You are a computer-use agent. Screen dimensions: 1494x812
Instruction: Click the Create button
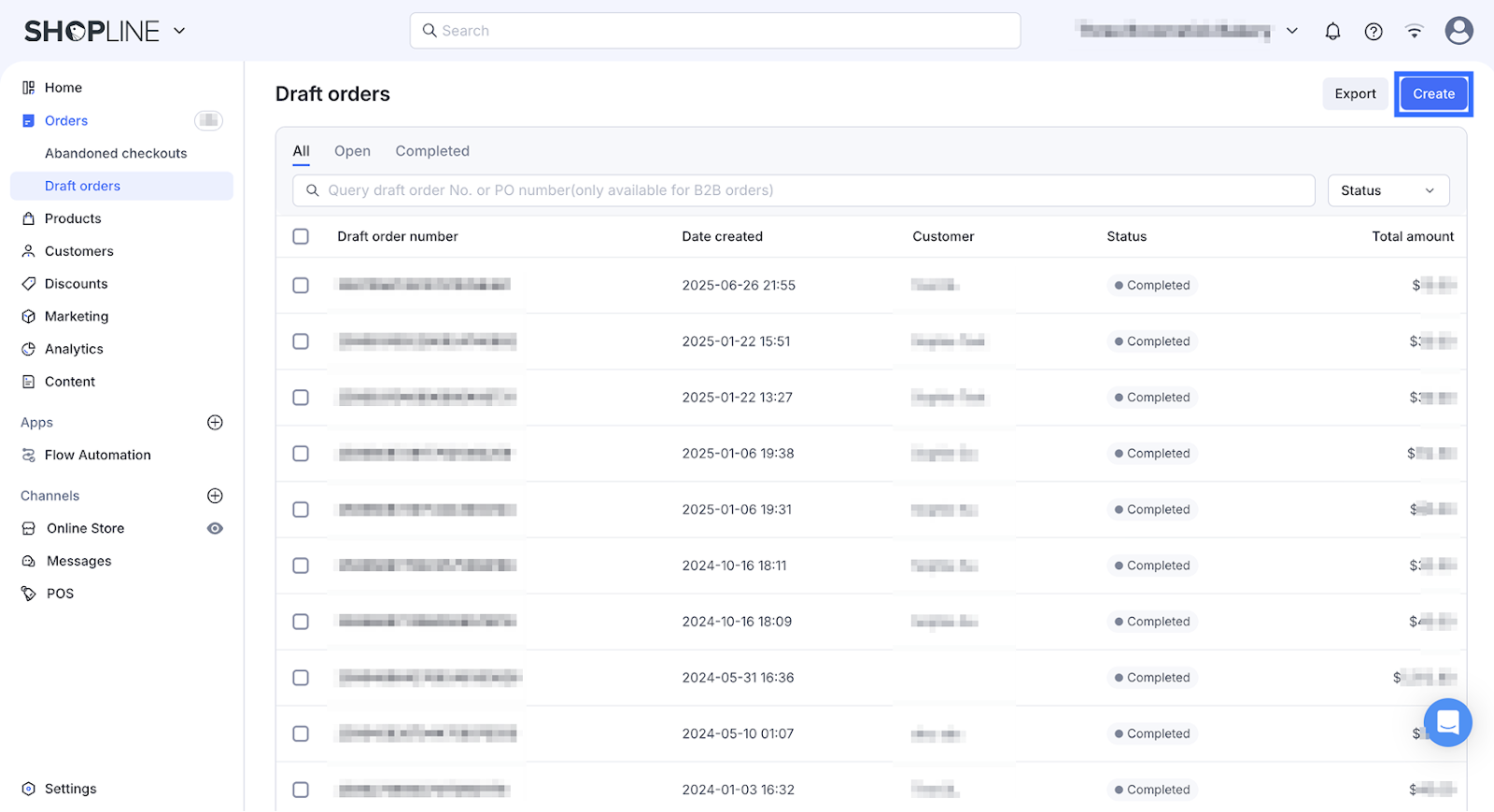pos(1433,94)
